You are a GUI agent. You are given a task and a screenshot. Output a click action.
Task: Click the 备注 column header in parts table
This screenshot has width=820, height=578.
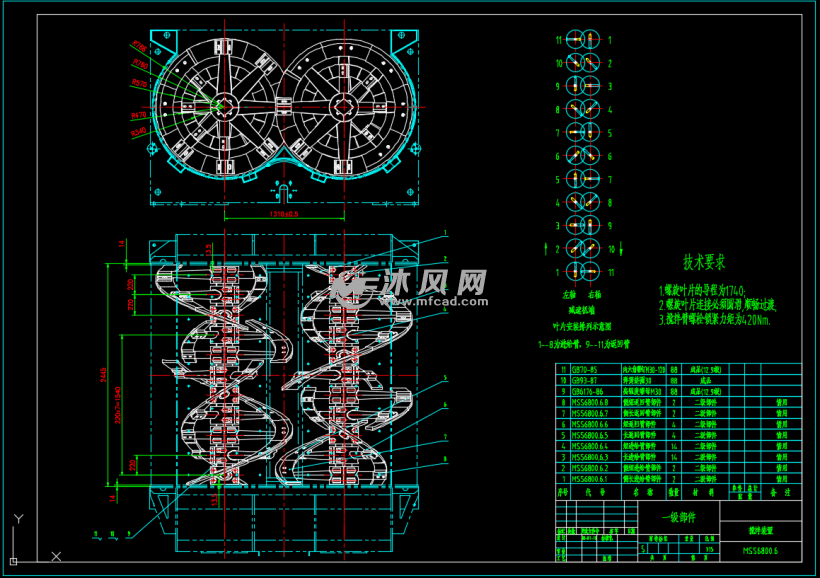click(x=778, y=492)
